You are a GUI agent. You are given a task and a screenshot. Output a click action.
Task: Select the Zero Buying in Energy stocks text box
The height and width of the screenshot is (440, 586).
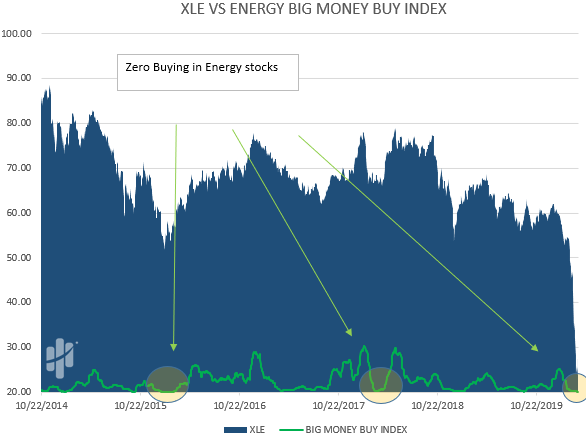[208, 72]
